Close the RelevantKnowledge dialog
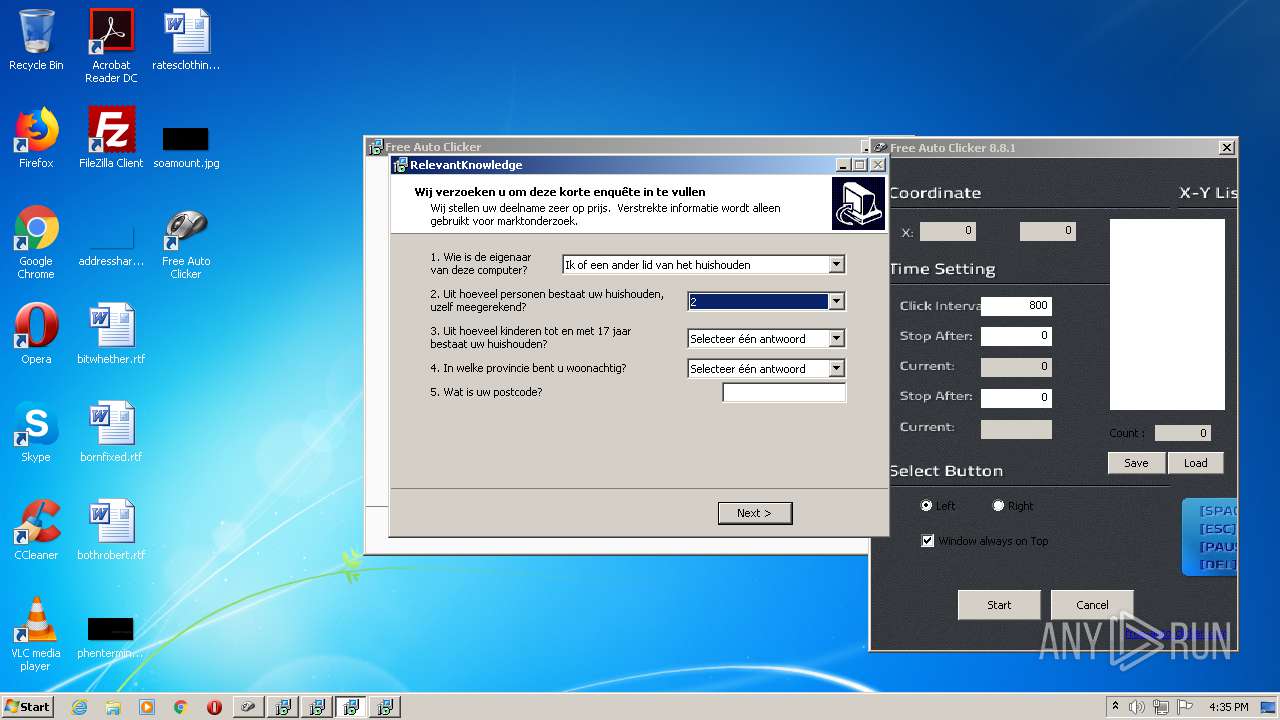This screenshot has height=720, width=1280. pyautogui.click(x=878, y=165)
